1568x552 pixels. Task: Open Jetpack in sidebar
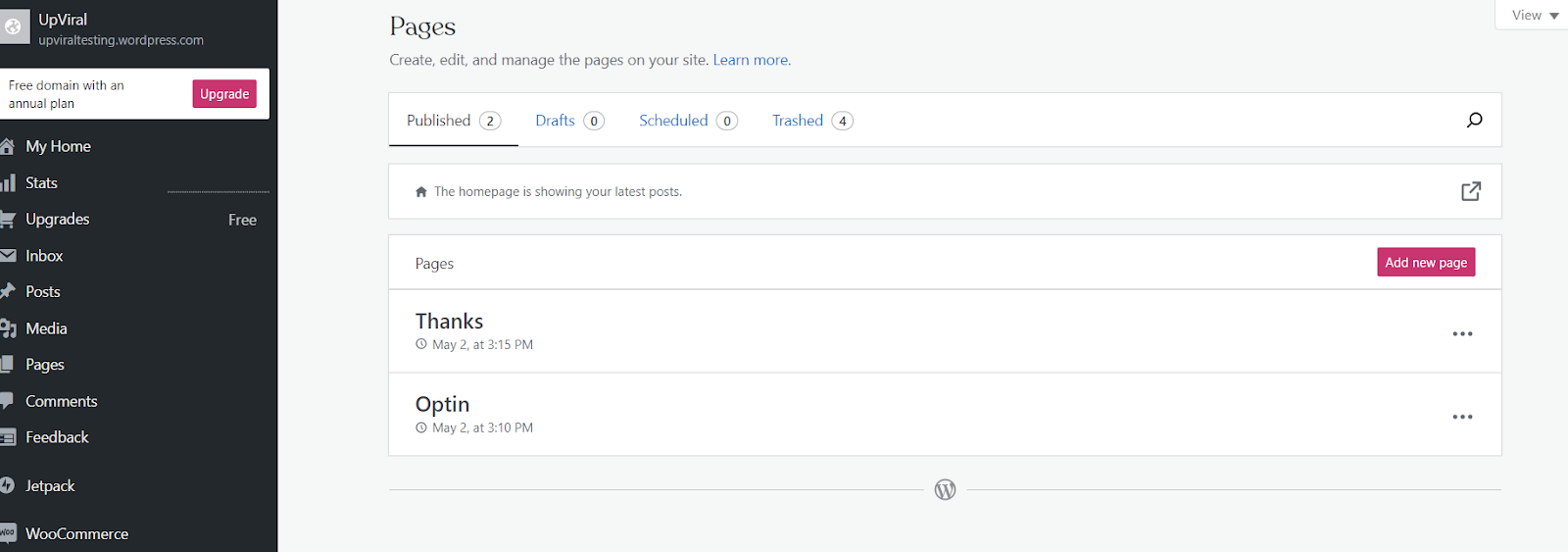pos(50,486)
